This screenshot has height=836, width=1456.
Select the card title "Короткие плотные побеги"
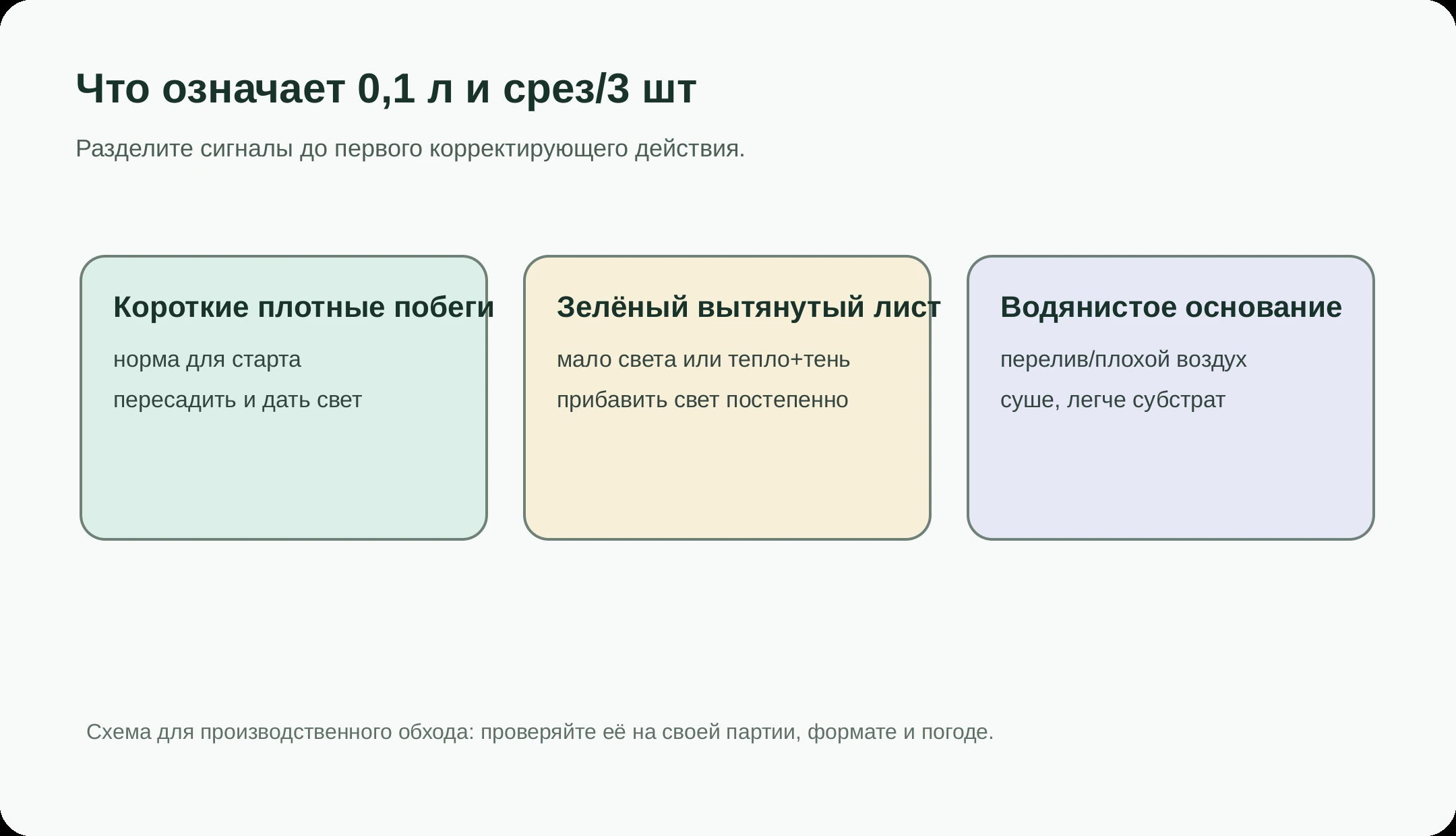303,307
